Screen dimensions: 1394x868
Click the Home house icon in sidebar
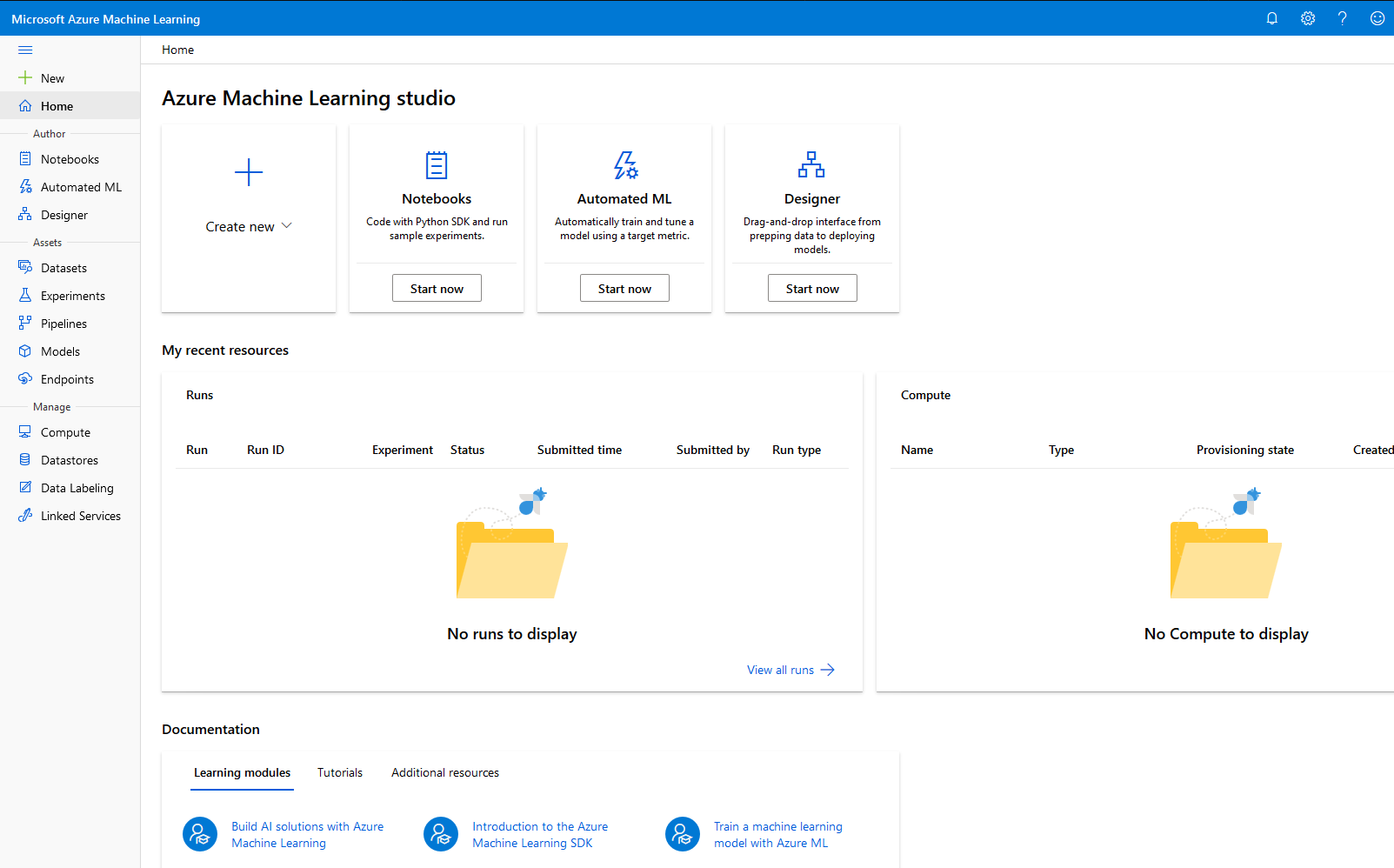25,106
